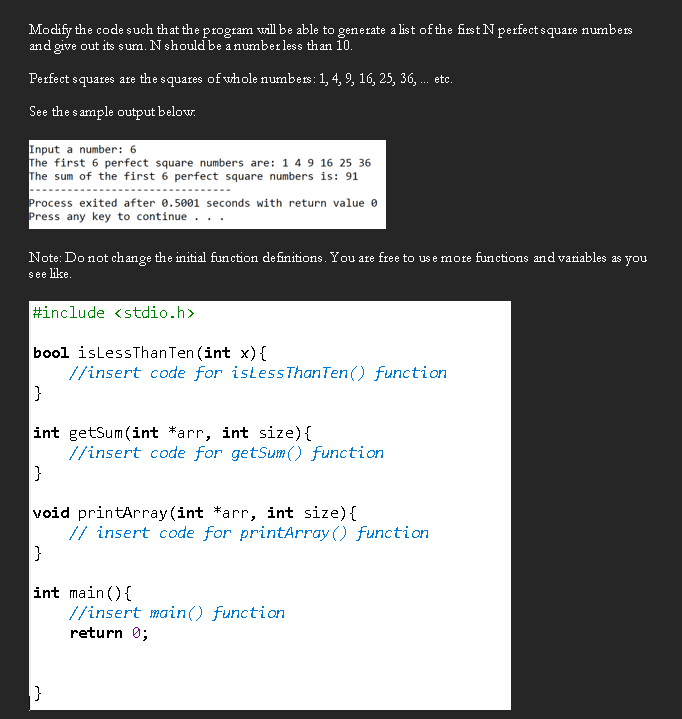The width and height of the screenshot is (682, 719).
Task: Click the 'Input a number: 6' output line
Action: coord(83,149)
